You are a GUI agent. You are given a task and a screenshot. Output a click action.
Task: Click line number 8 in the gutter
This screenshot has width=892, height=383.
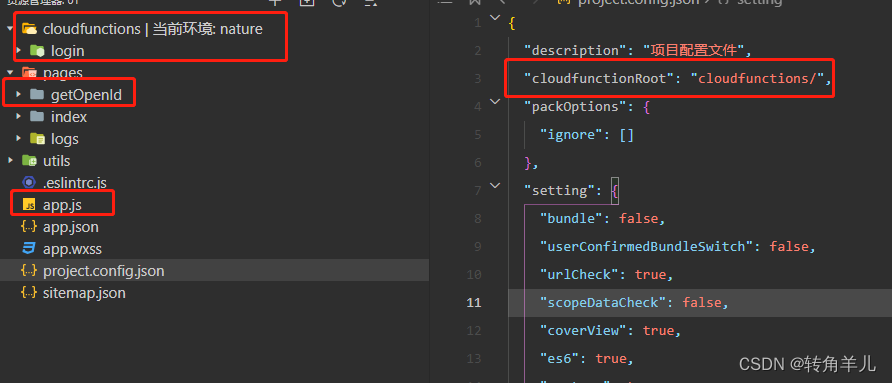(477, 219)
